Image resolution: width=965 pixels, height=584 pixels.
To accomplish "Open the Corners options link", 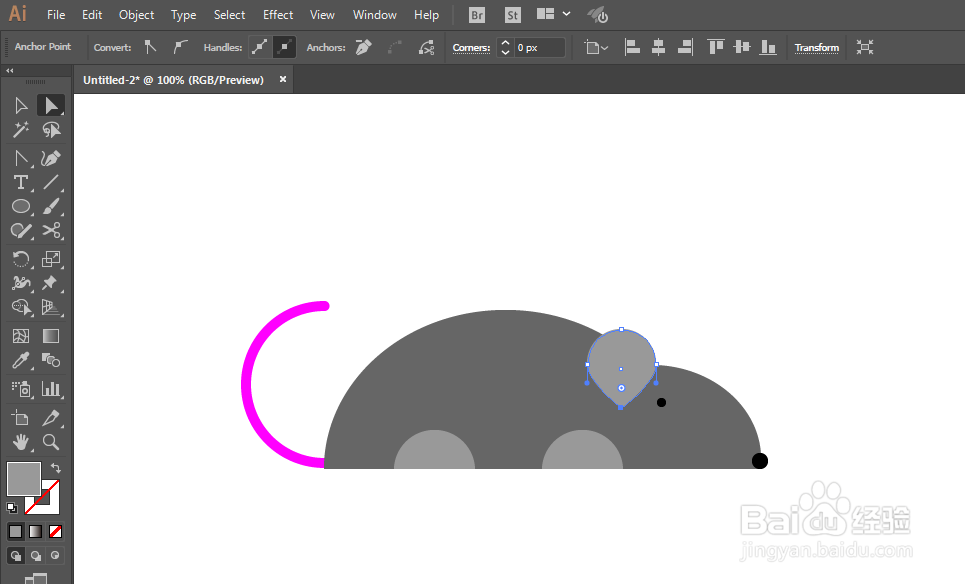I will pos(471,47).
